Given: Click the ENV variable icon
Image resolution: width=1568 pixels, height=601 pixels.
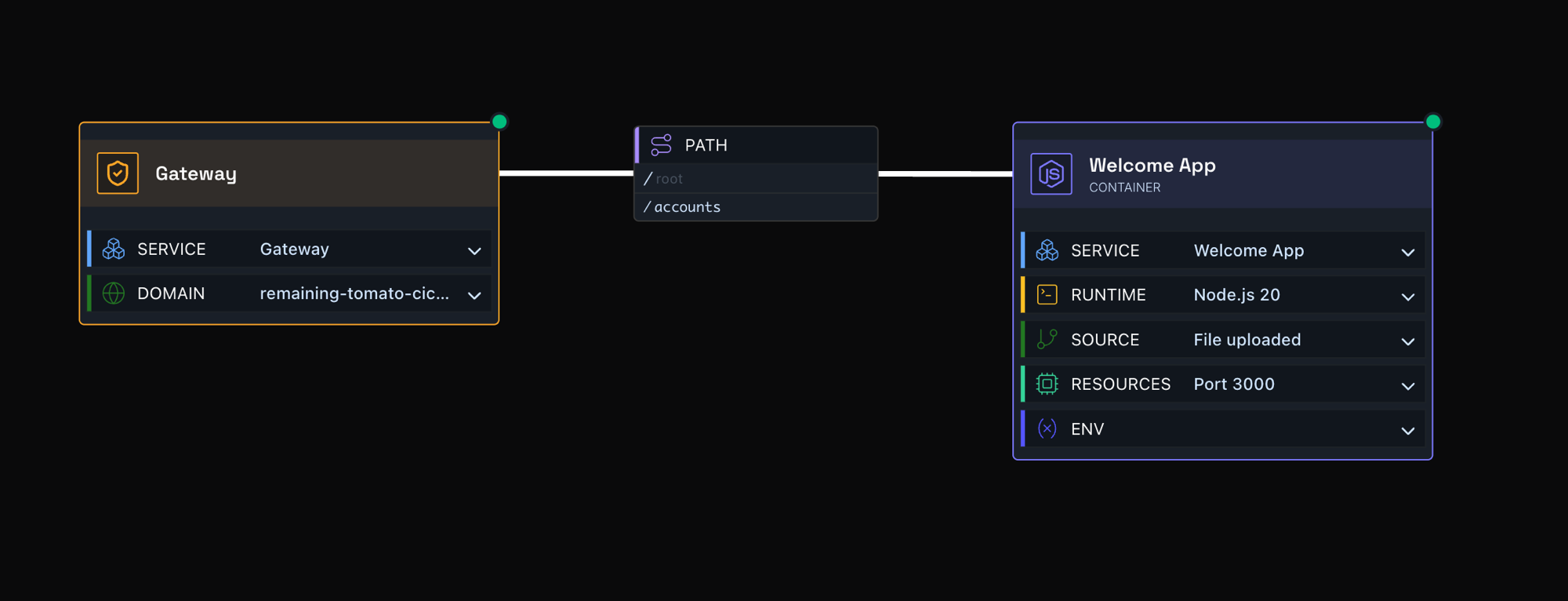Looking at the screenshot, I should (1047, 428).
